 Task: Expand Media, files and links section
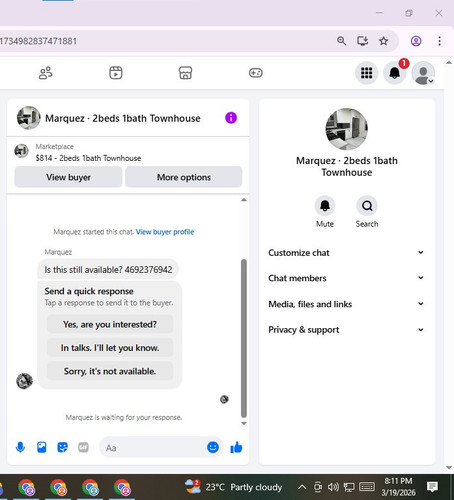pos(346,304)
